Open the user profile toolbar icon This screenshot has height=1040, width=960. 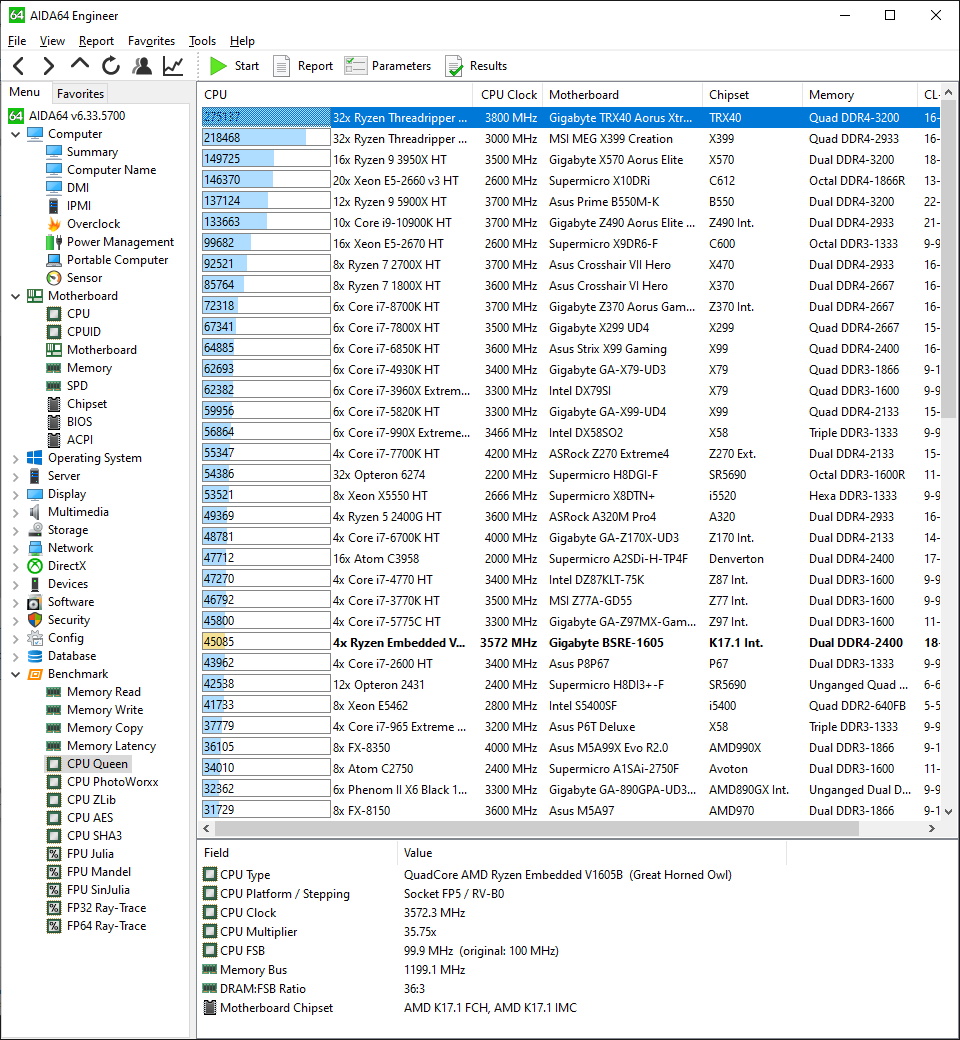point(141,66)
